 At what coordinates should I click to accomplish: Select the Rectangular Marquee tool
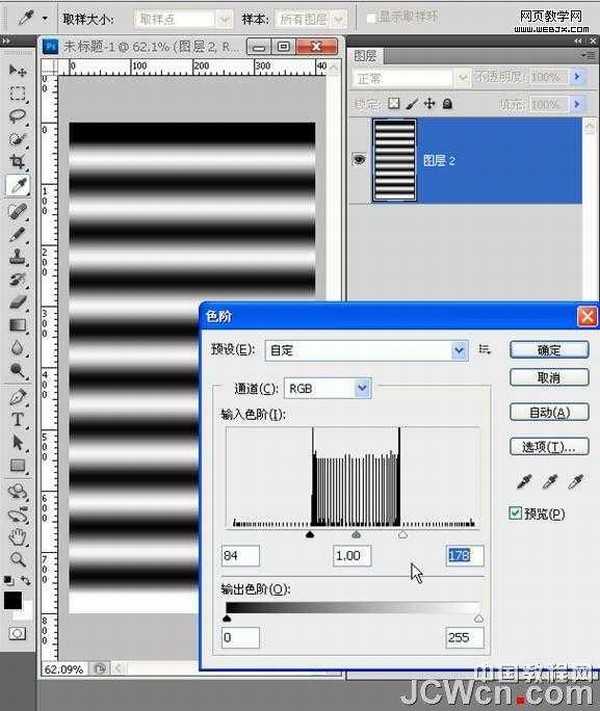(18, 94)
